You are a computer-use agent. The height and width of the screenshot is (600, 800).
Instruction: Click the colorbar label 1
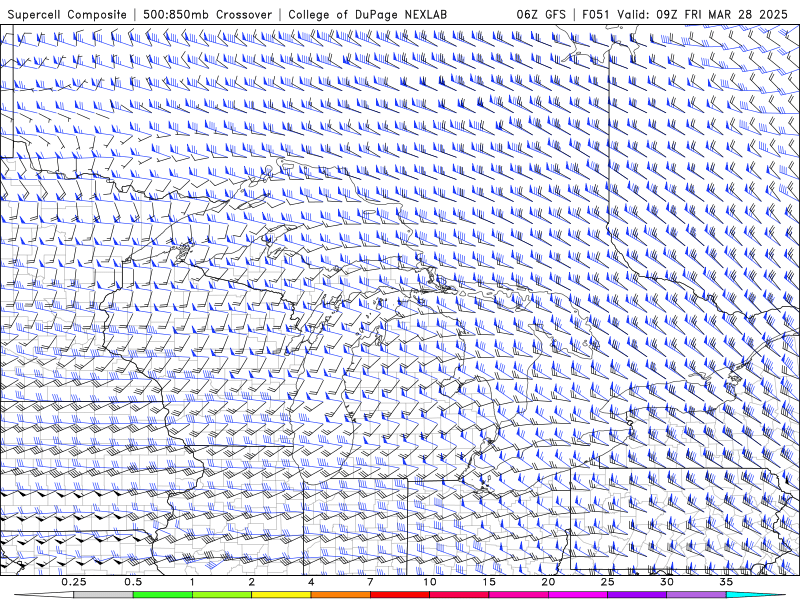click(x=192, y=582)
